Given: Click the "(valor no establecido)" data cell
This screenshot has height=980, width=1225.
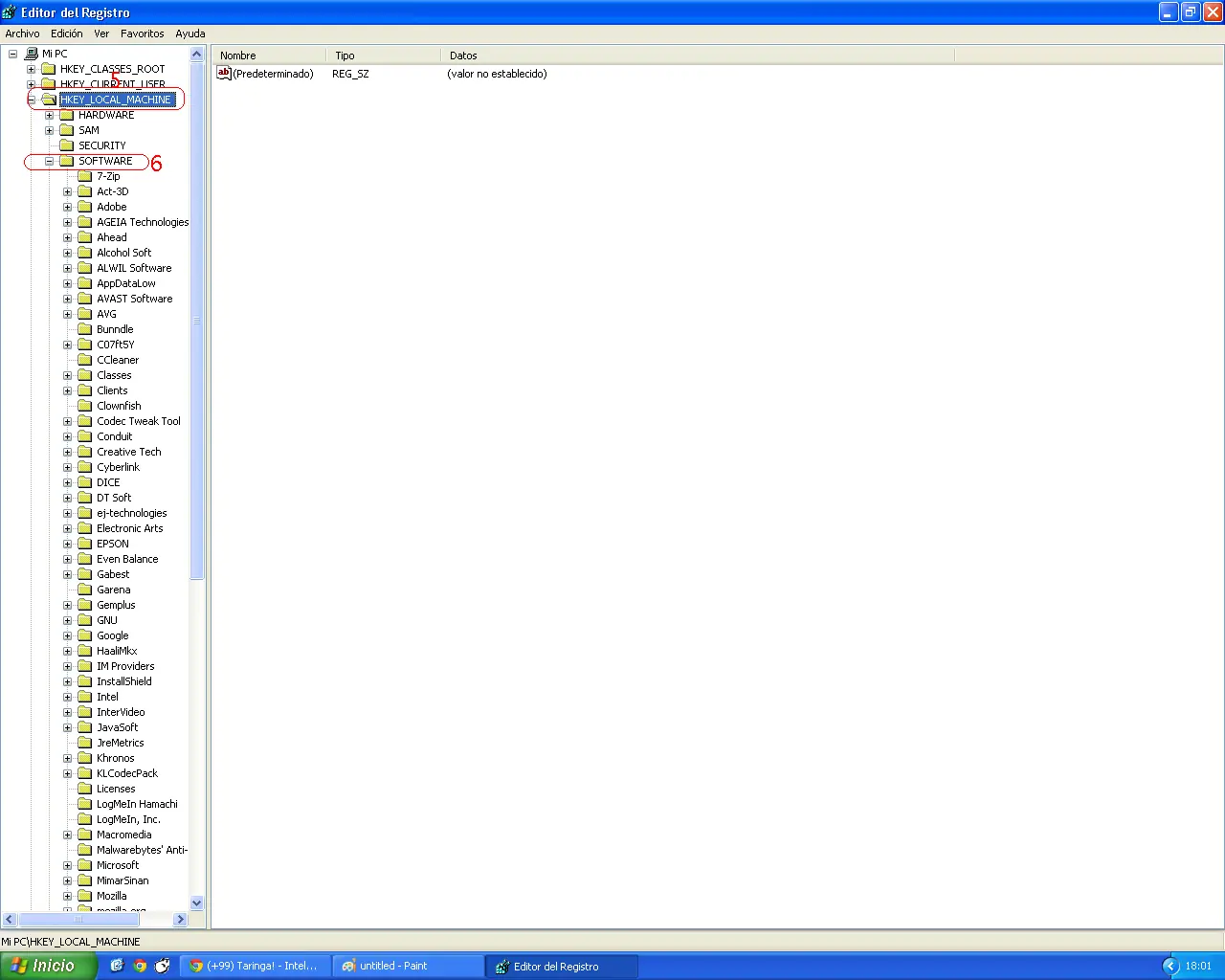Looking at the screenshot, I should [498, 74].
